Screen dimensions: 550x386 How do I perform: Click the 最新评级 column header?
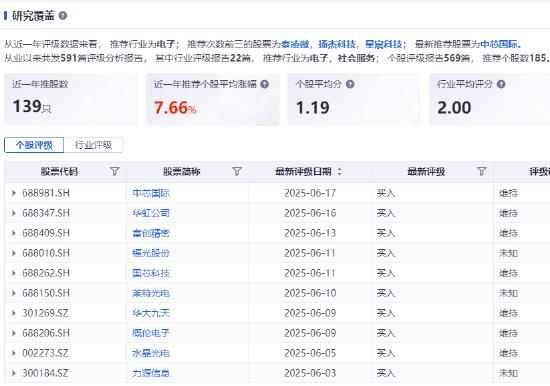coord(426,172)
